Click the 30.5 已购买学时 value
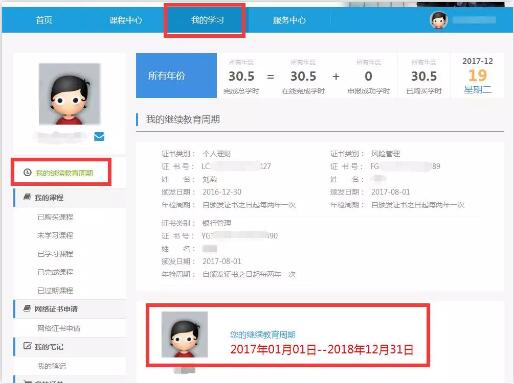This screenshot has width=514, height=384. click(424, 76)
